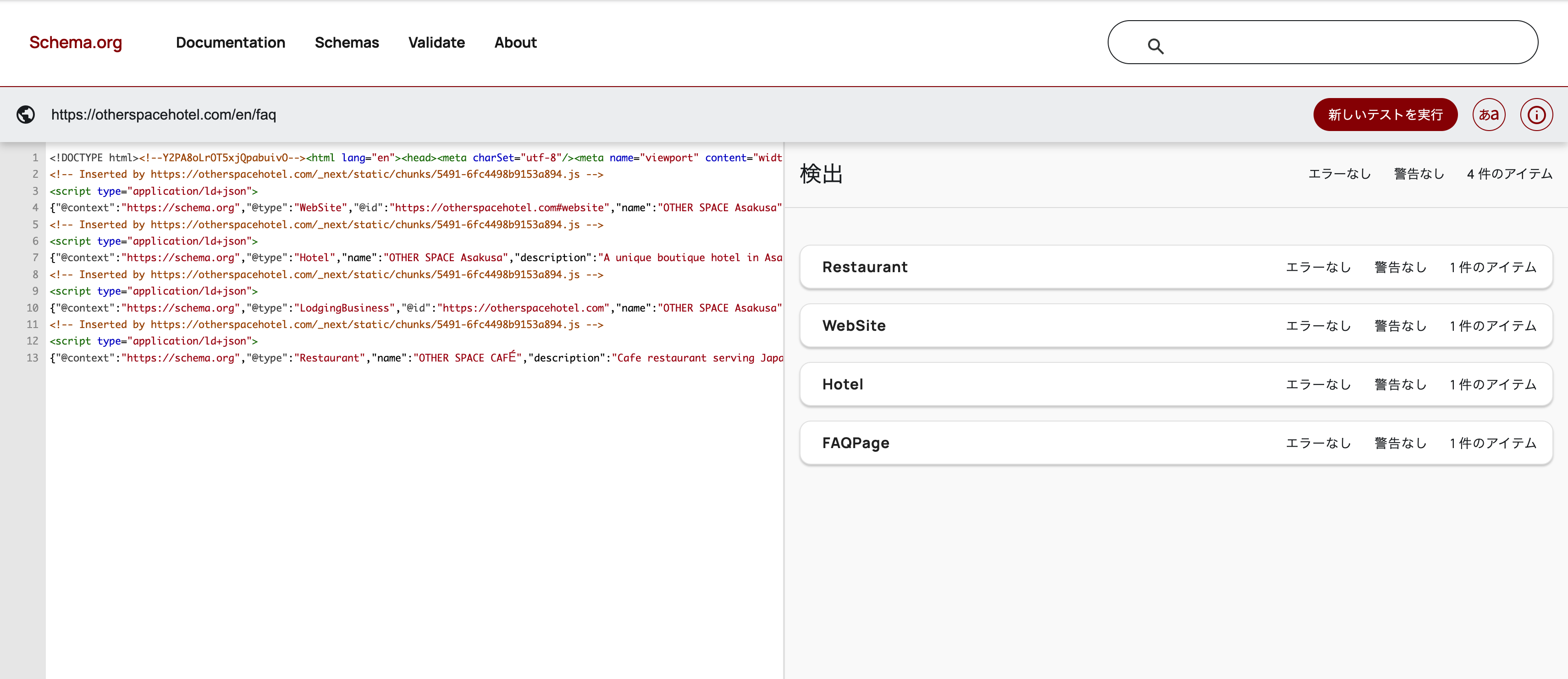Click code line 4 WebSite JSON-LD
This screenshot has height=679, width=1568.
click(415, 208)
